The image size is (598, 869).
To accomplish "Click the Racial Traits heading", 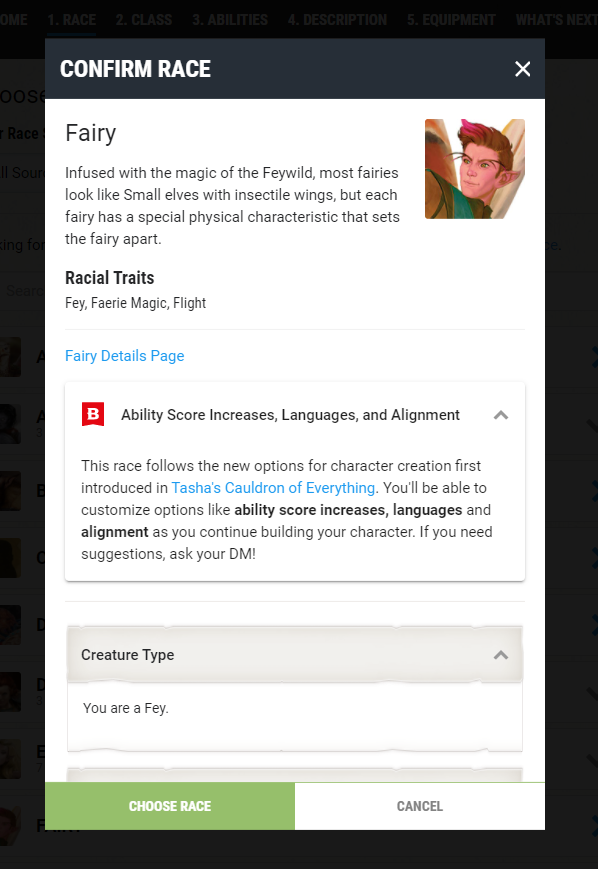I will pyautogui.click(x=110, y=278).
